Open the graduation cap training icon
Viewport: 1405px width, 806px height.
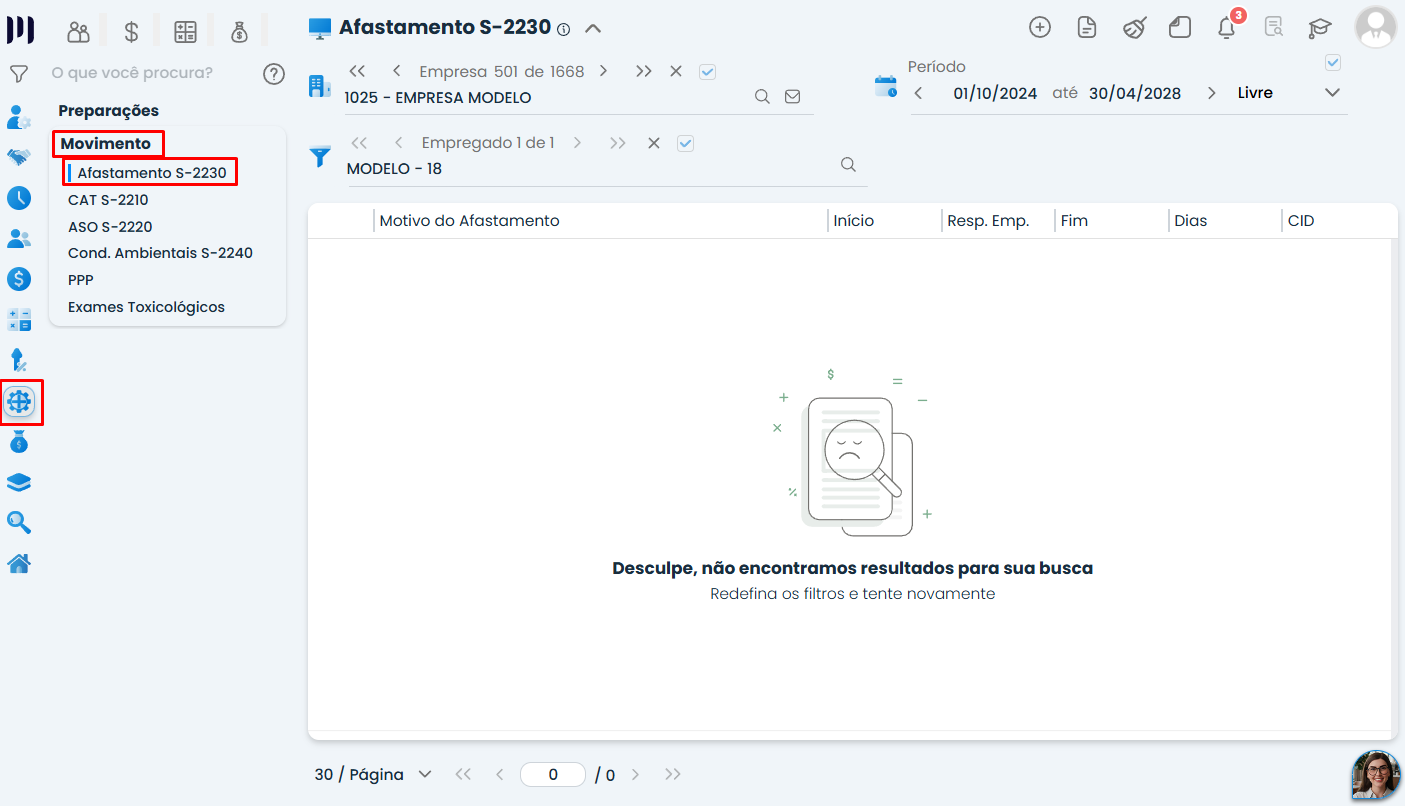[1320, 28]
